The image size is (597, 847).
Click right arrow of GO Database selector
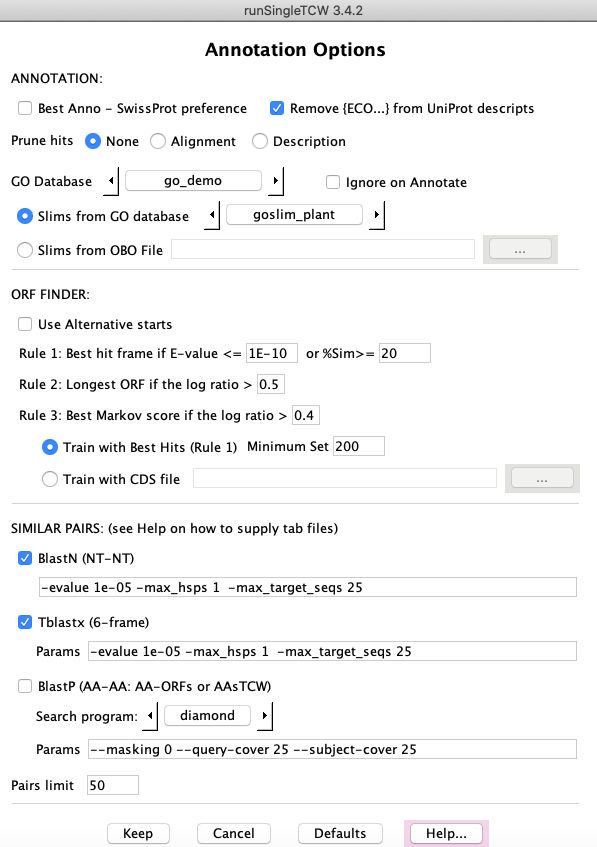(x=276, y=181)
